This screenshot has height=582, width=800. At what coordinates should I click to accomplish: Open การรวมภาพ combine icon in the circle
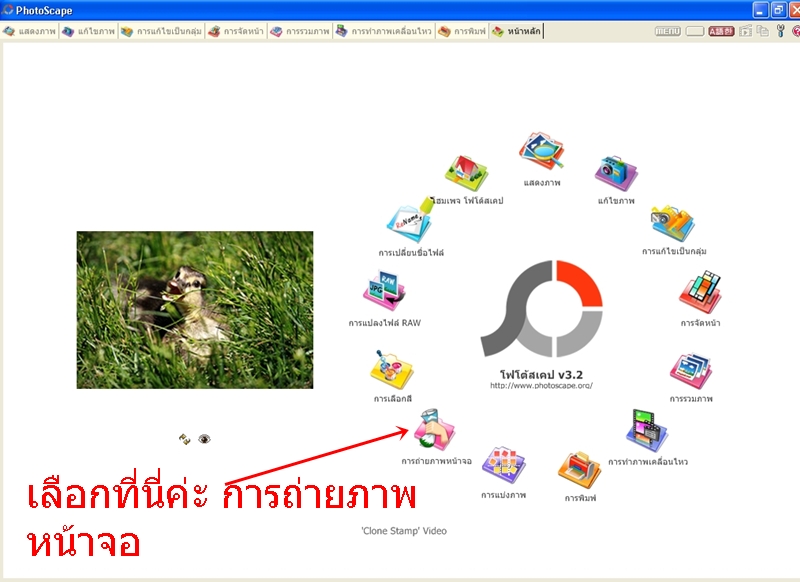coord(691,371)
